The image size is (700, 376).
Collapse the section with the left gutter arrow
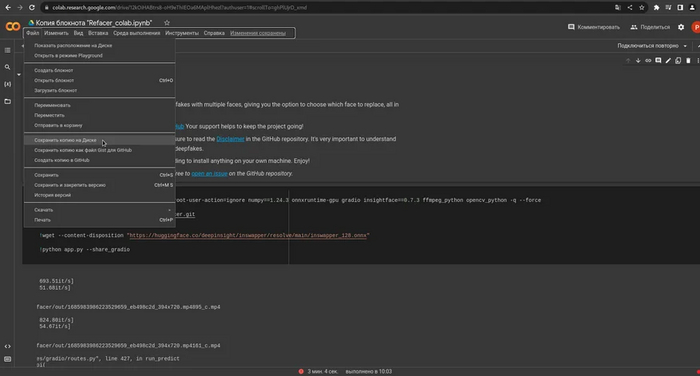click(x=19, y=75)
